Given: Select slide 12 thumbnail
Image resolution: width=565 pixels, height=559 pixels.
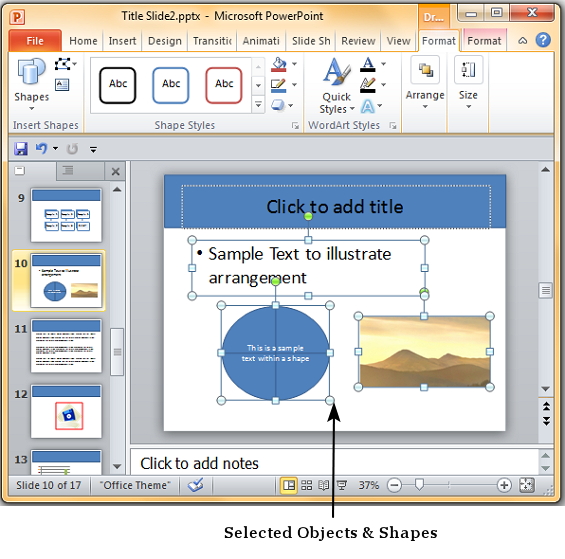Looking at the screenshot, I should coord(66,411).
